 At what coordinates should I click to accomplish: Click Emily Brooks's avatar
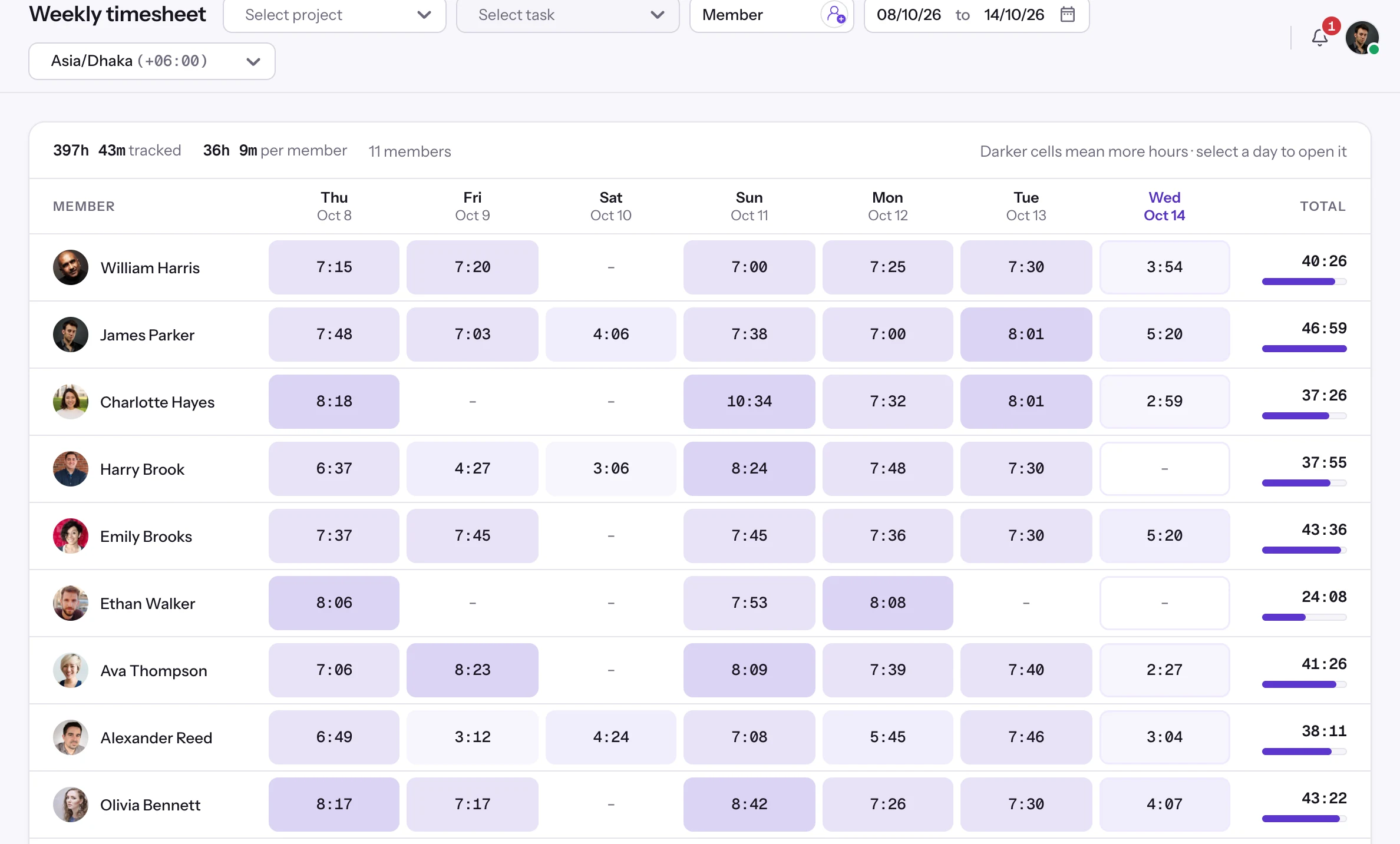tap(71, 536)
